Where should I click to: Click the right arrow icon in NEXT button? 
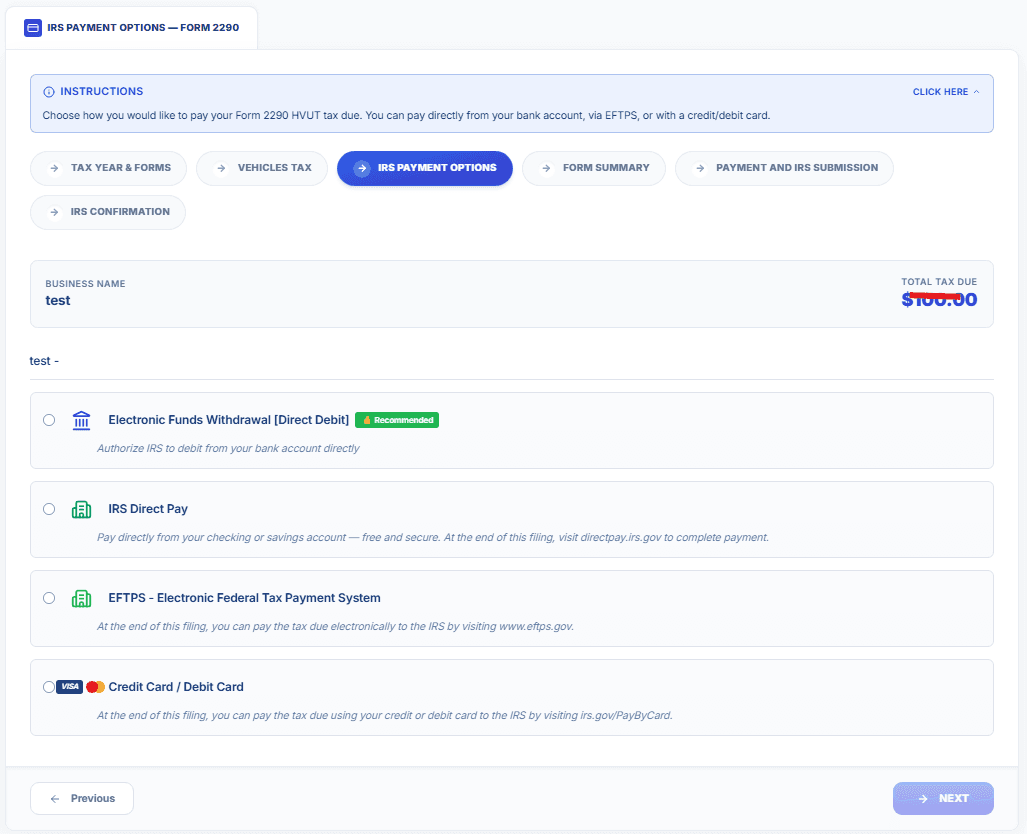click(x=923, y=799)
